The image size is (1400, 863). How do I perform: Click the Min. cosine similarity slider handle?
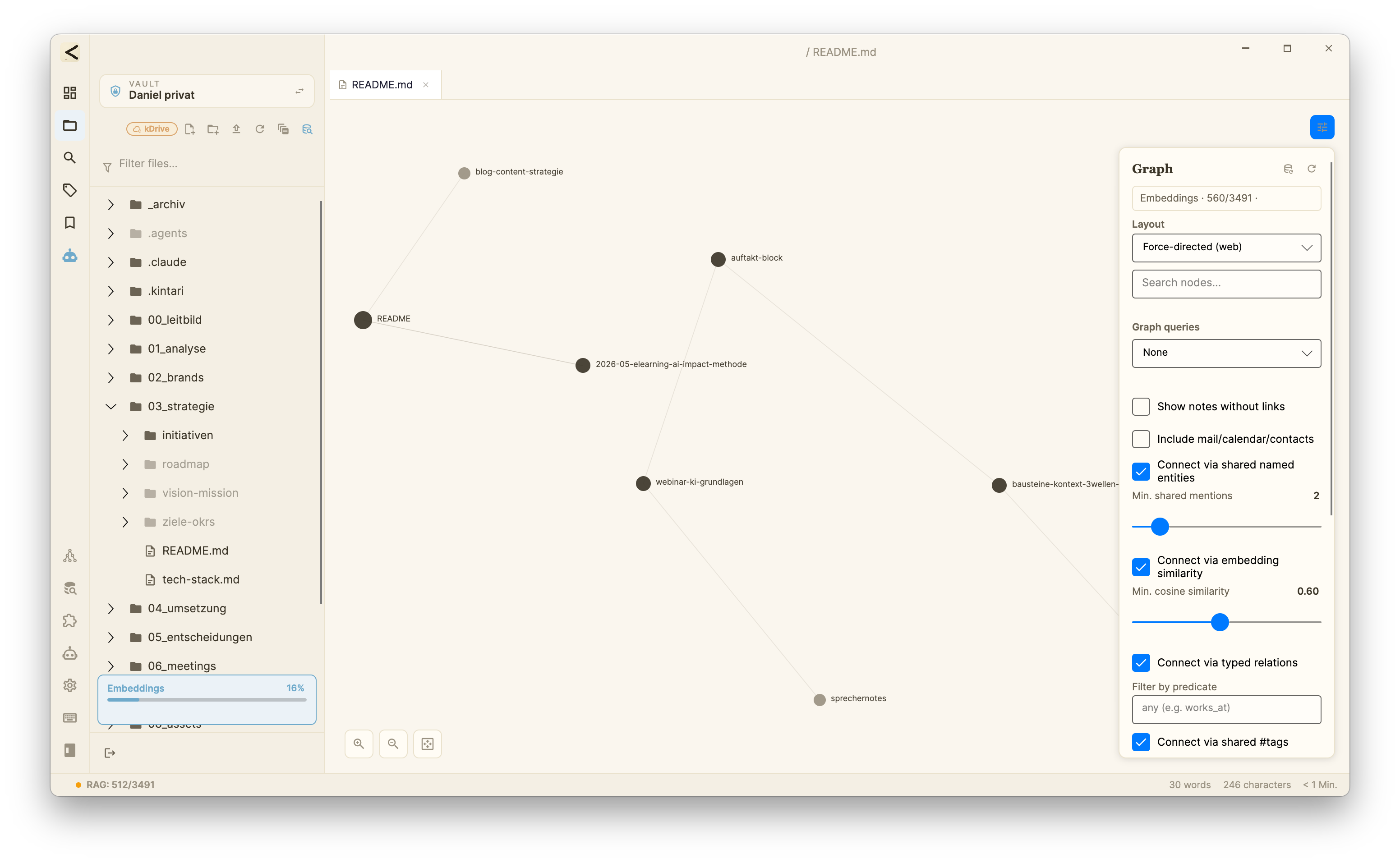(1220, 622)
